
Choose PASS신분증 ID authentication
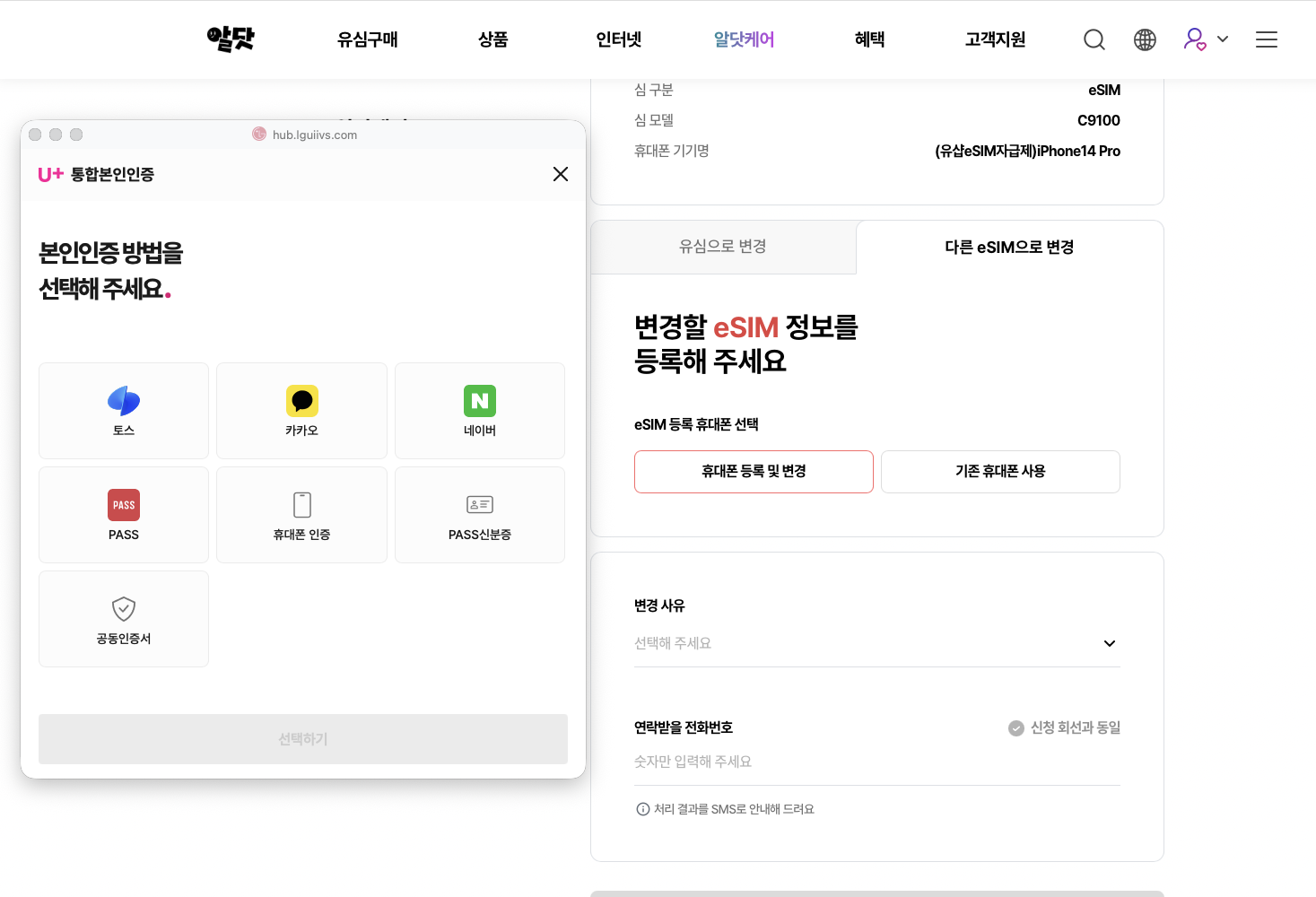[x=480, y=515]
